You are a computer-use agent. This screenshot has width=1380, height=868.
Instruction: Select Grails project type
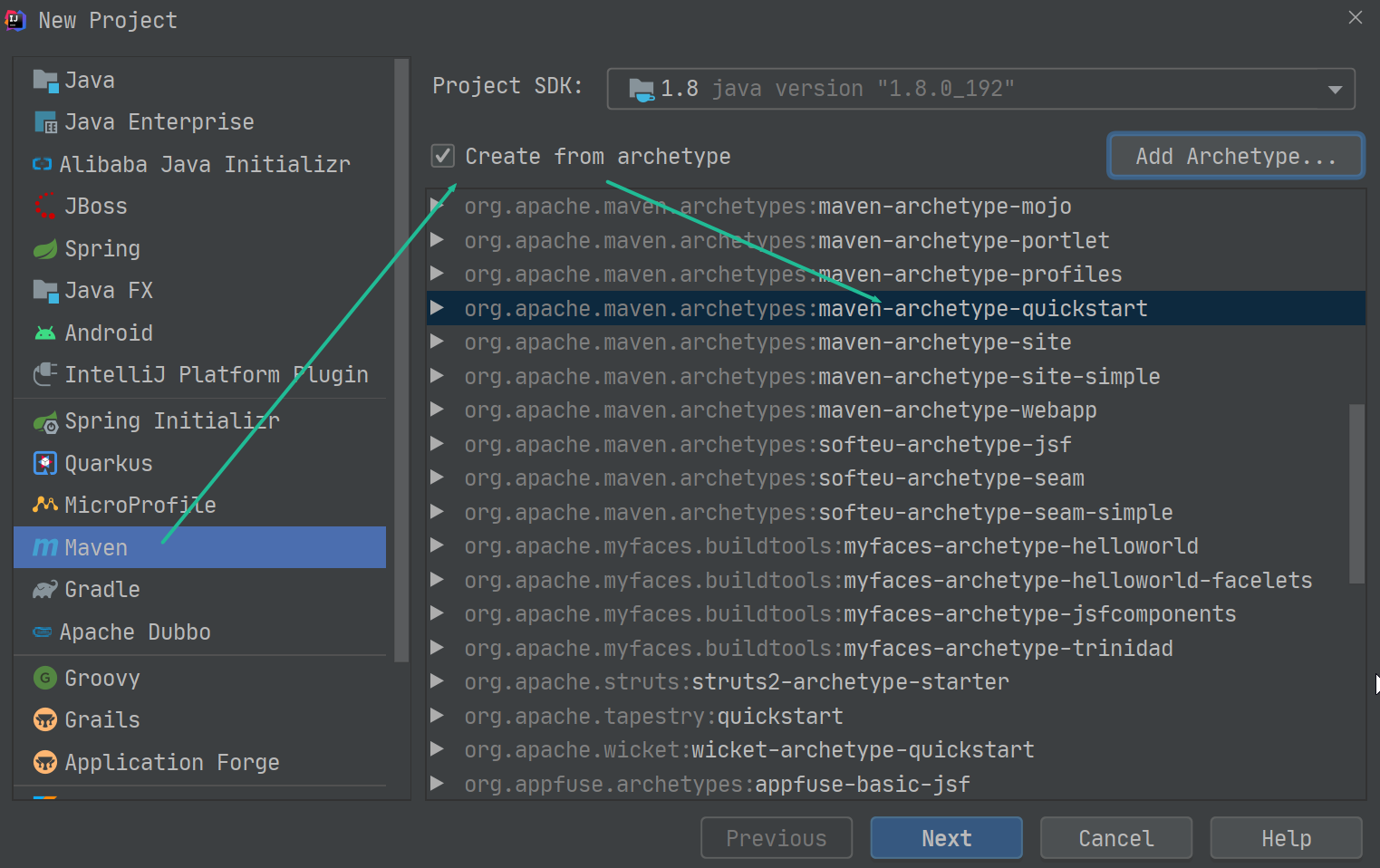(200, 719)
